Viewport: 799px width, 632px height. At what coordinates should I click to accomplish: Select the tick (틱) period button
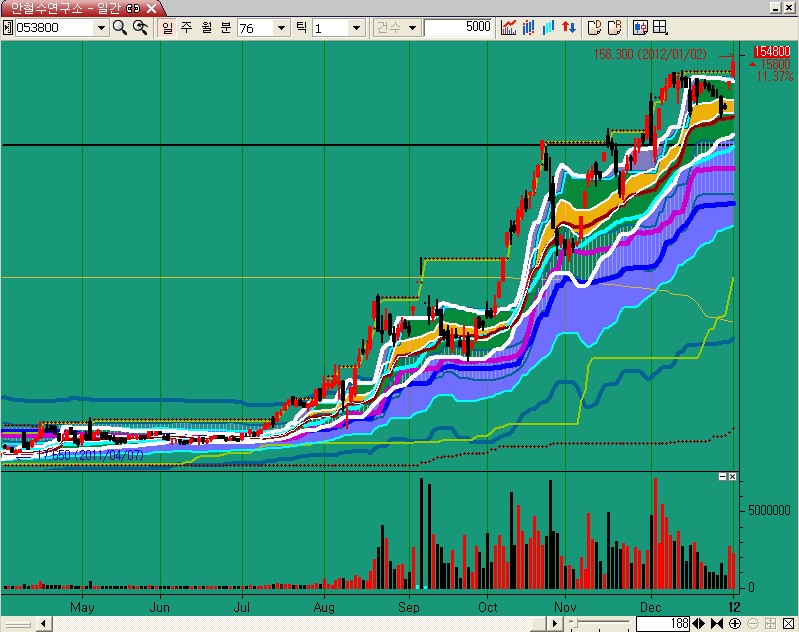[299, 27]
